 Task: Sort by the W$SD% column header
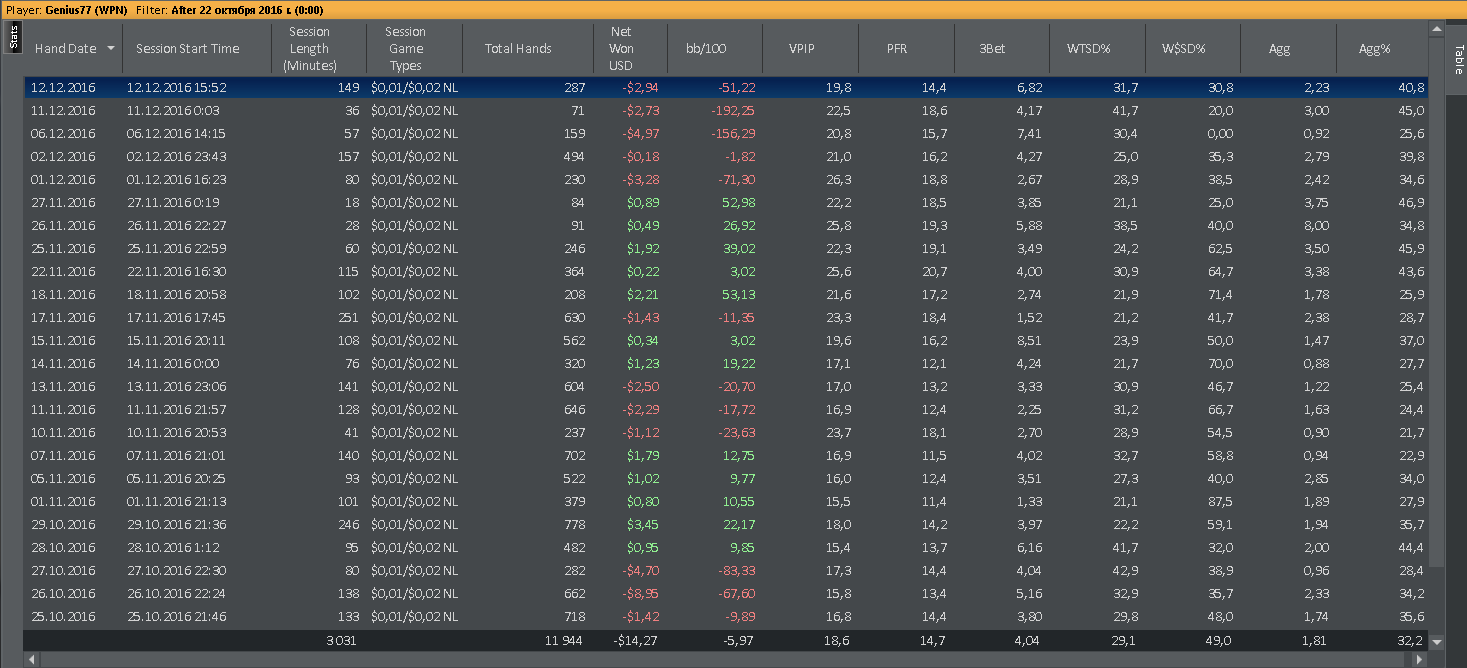pos(1192,48)
